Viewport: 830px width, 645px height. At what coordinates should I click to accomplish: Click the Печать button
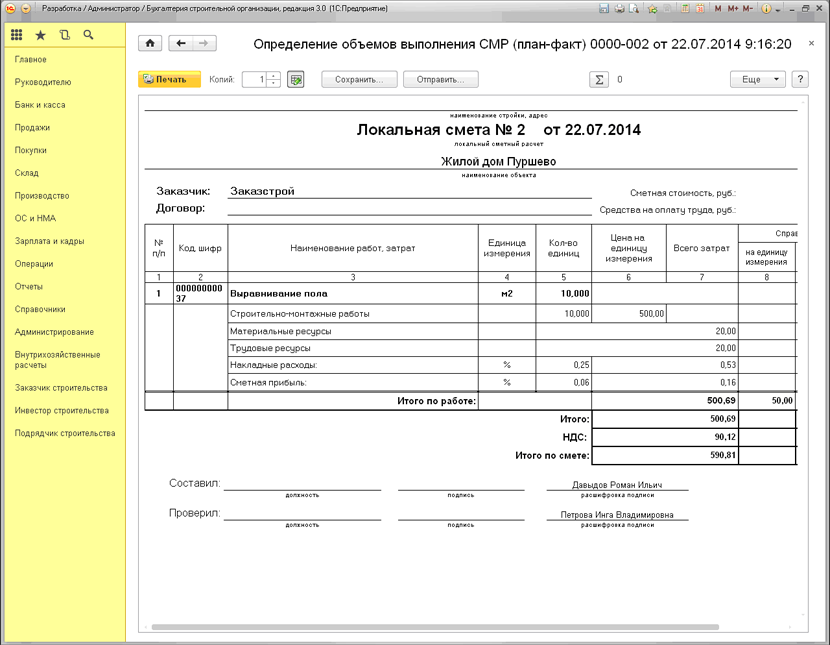pyautogui.click(x=169, y=79)
